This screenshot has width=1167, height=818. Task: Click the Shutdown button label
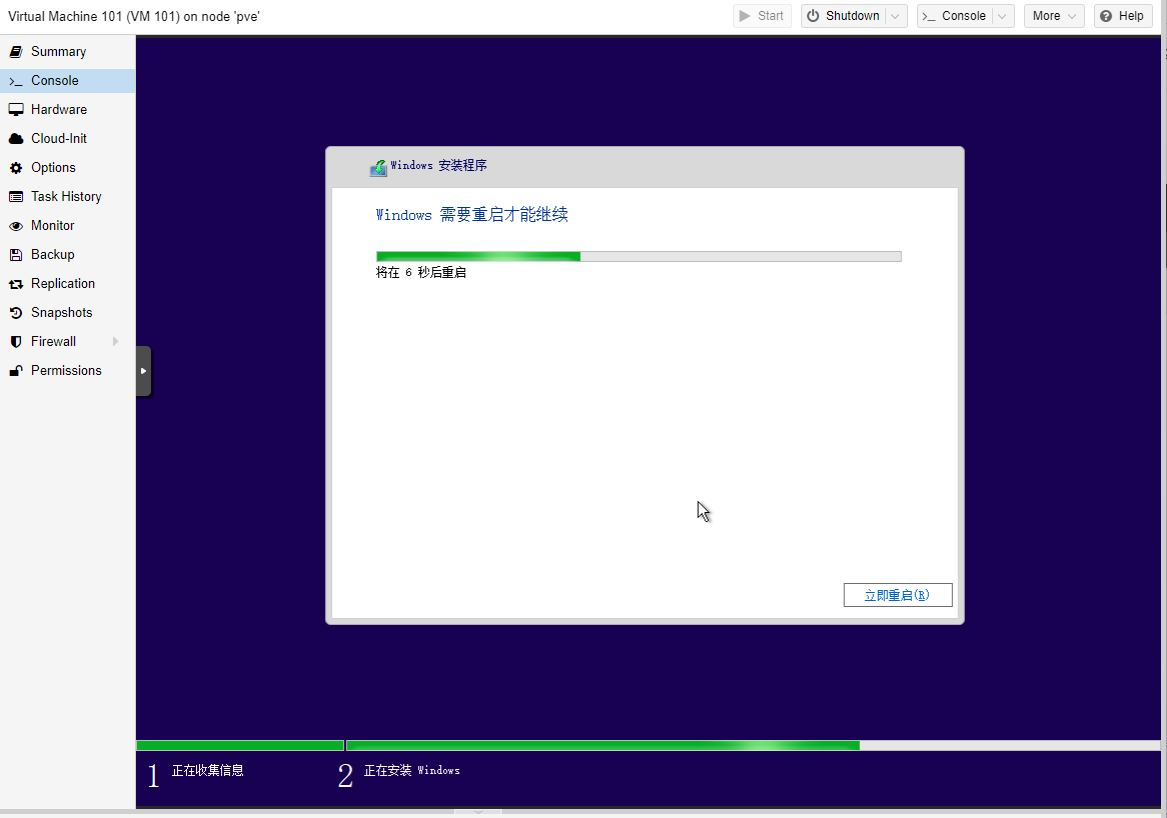tap(852, 16)
